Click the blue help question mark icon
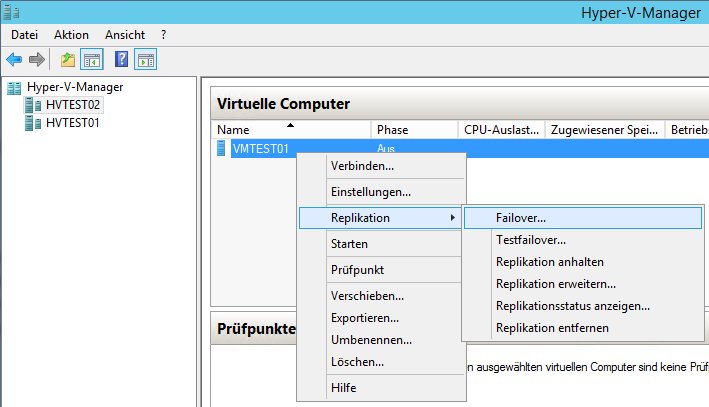The width and height of the screenshot is (709, 407). pos(121,60)
